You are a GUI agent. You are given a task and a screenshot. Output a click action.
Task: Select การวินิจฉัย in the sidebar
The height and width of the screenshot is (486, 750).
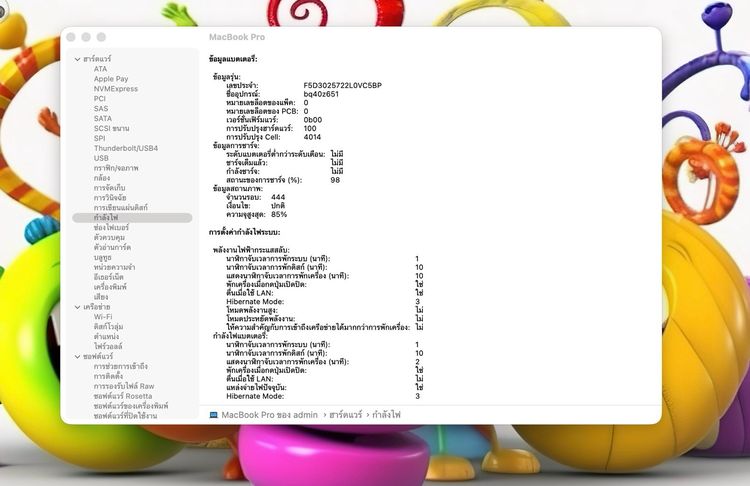pyautogui.click(x=110, y=198)
